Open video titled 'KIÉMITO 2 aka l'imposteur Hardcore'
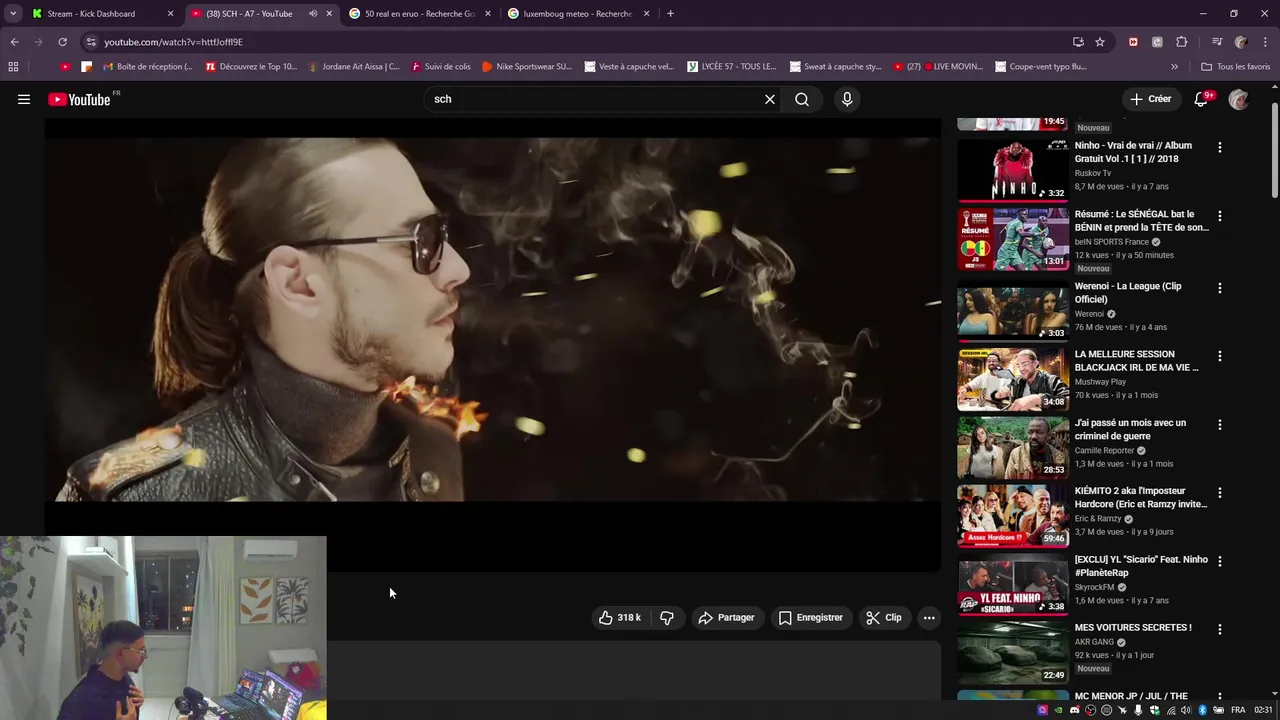 click(1141, 497)
